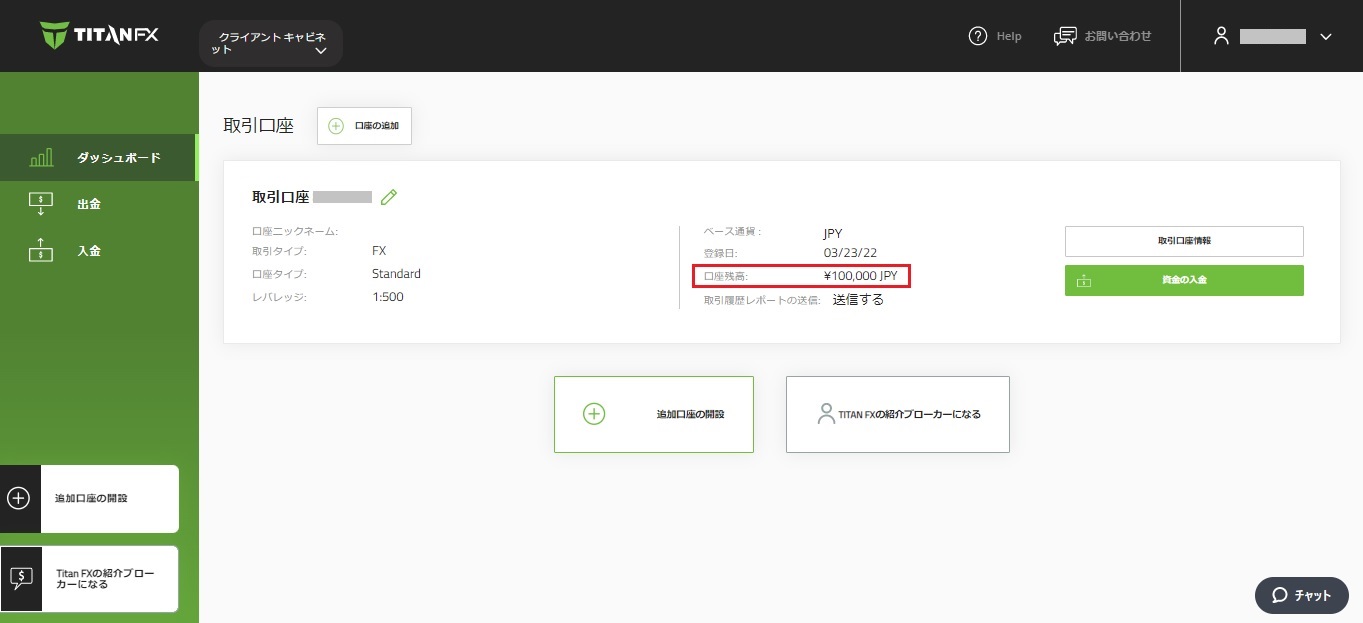1363x623 pixels.
Task: Click the 口座の追加 button
Action: point(364,126)
